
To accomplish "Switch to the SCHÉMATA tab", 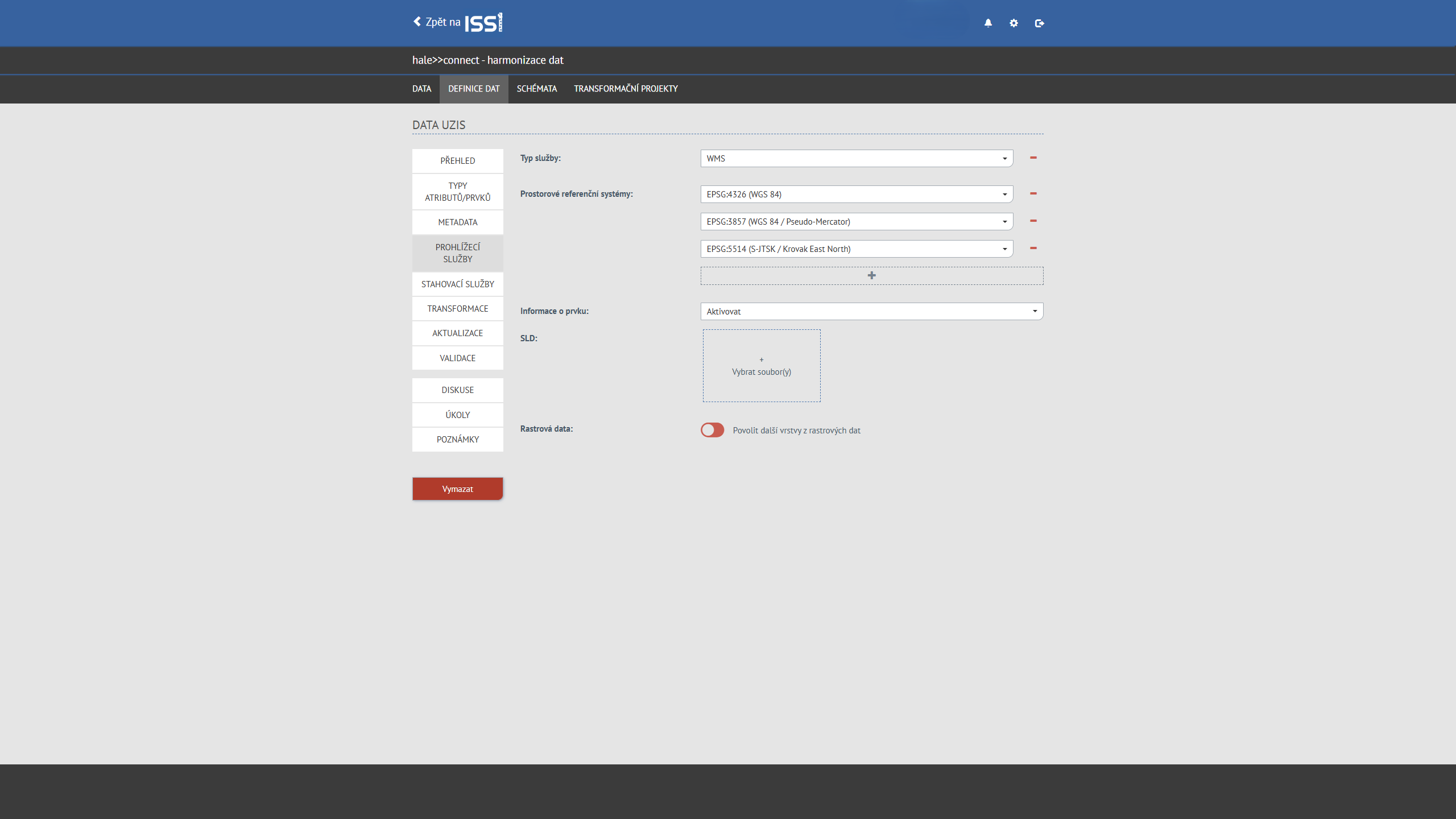I will [536, 89].
